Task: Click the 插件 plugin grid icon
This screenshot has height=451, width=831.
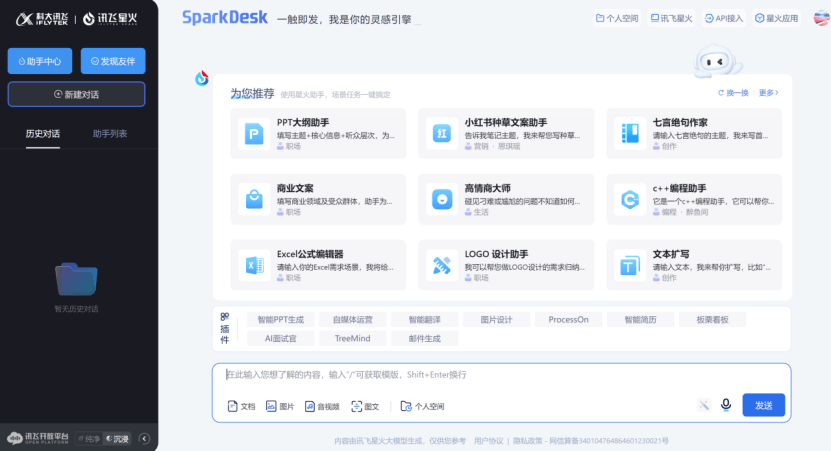Action: (x=225, y=316)
